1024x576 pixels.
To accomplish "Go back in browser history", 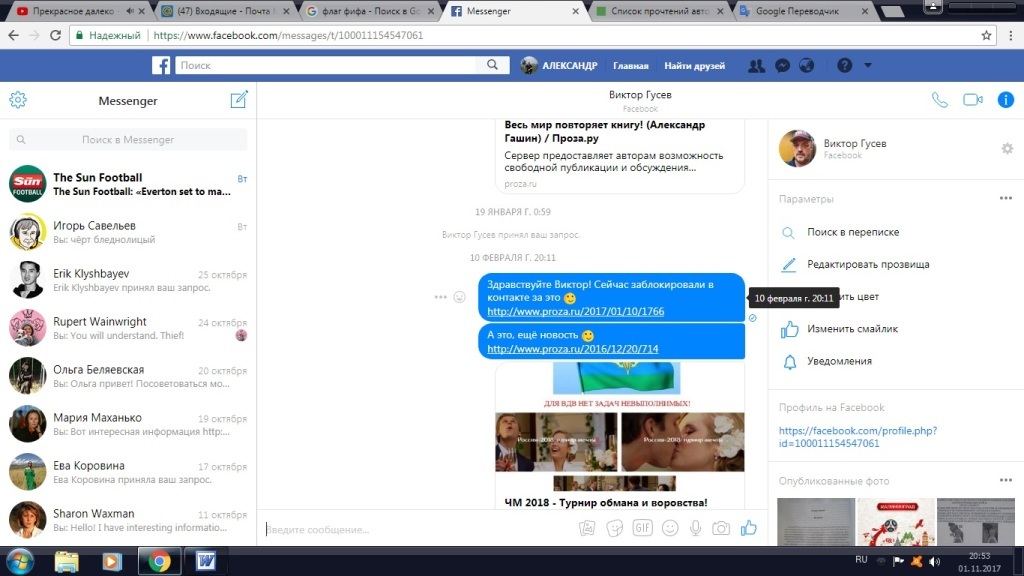I will click(x=14, y=35).
